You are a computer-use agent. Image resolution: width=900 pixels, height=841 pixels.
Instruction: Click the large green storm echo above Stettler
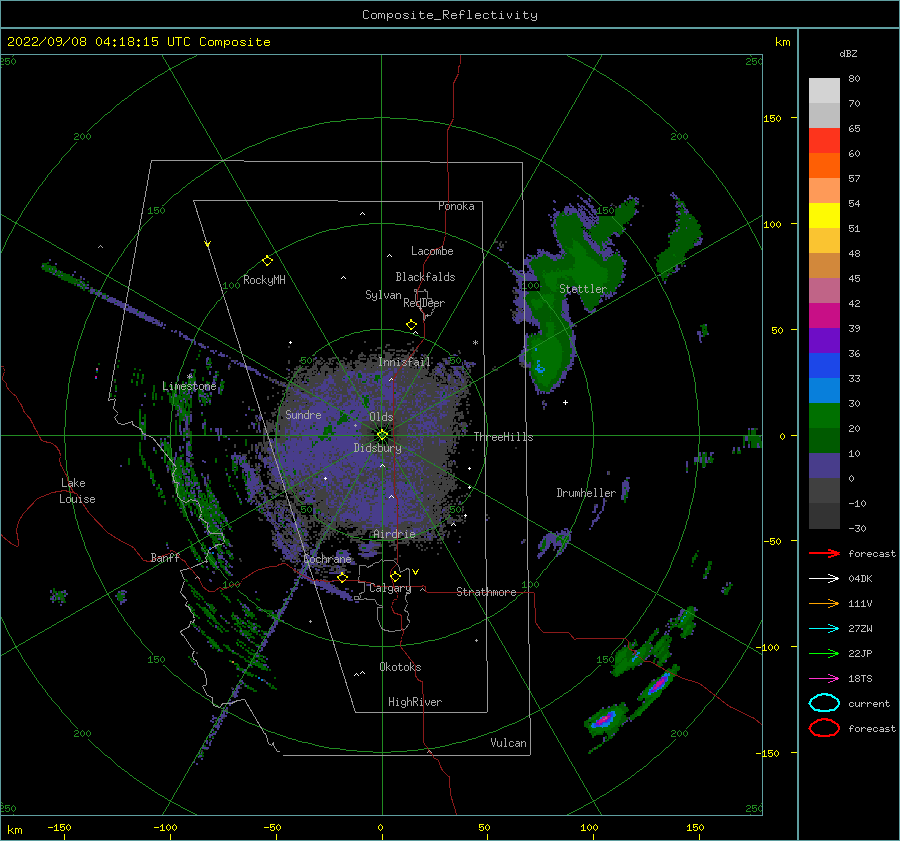coord(580,253)
